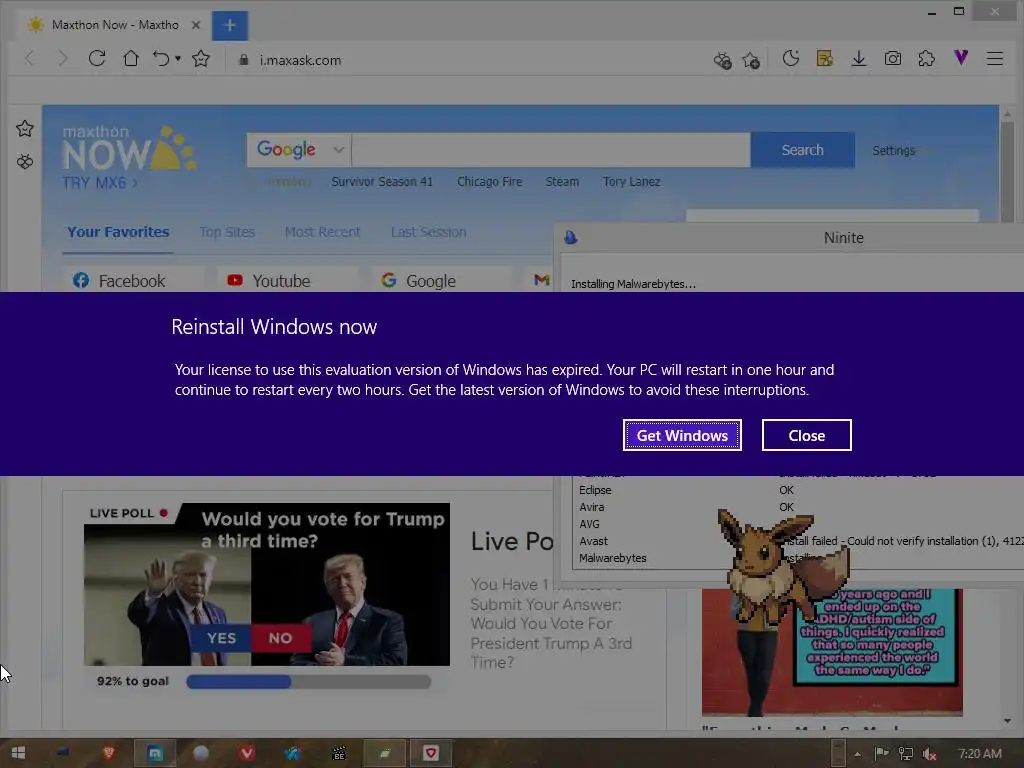The width and height of the screenshot is (1024, 768).
Task: Open the yellow notes icon
Action: [x=825, y=59]
